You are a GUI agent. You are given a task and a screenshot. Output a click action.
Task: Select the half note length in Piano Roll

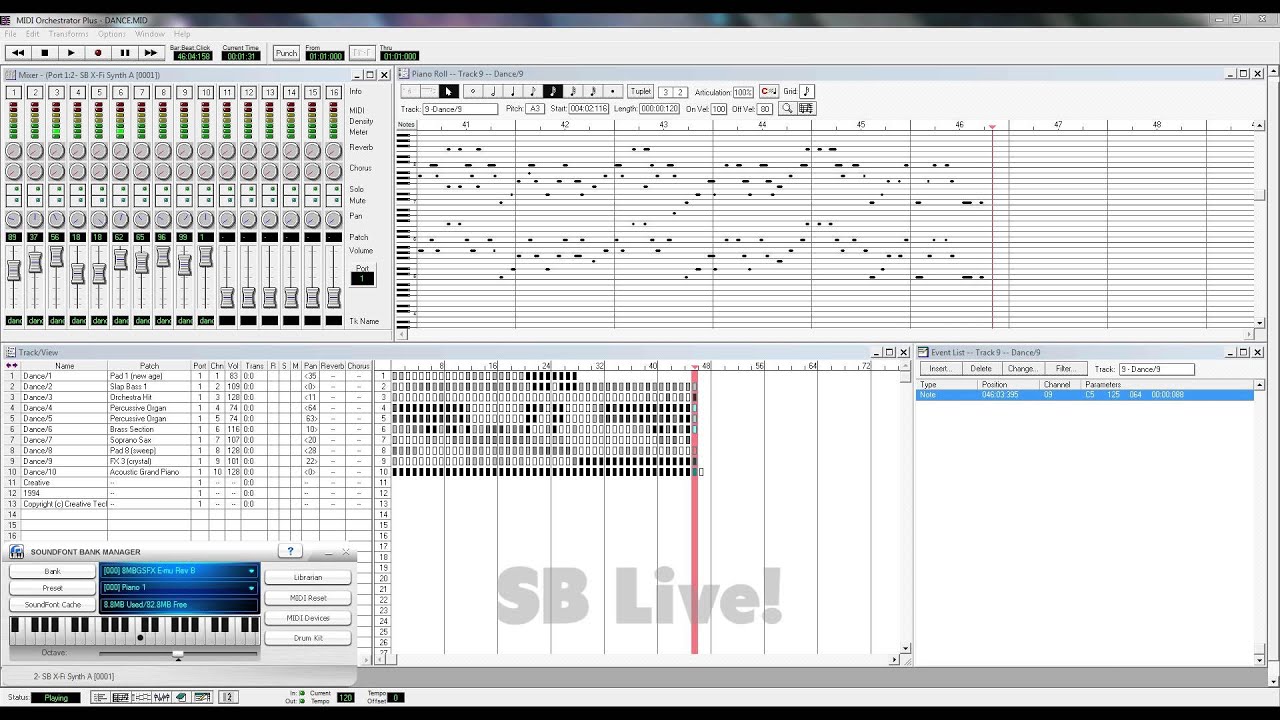[x=493, y=92]
